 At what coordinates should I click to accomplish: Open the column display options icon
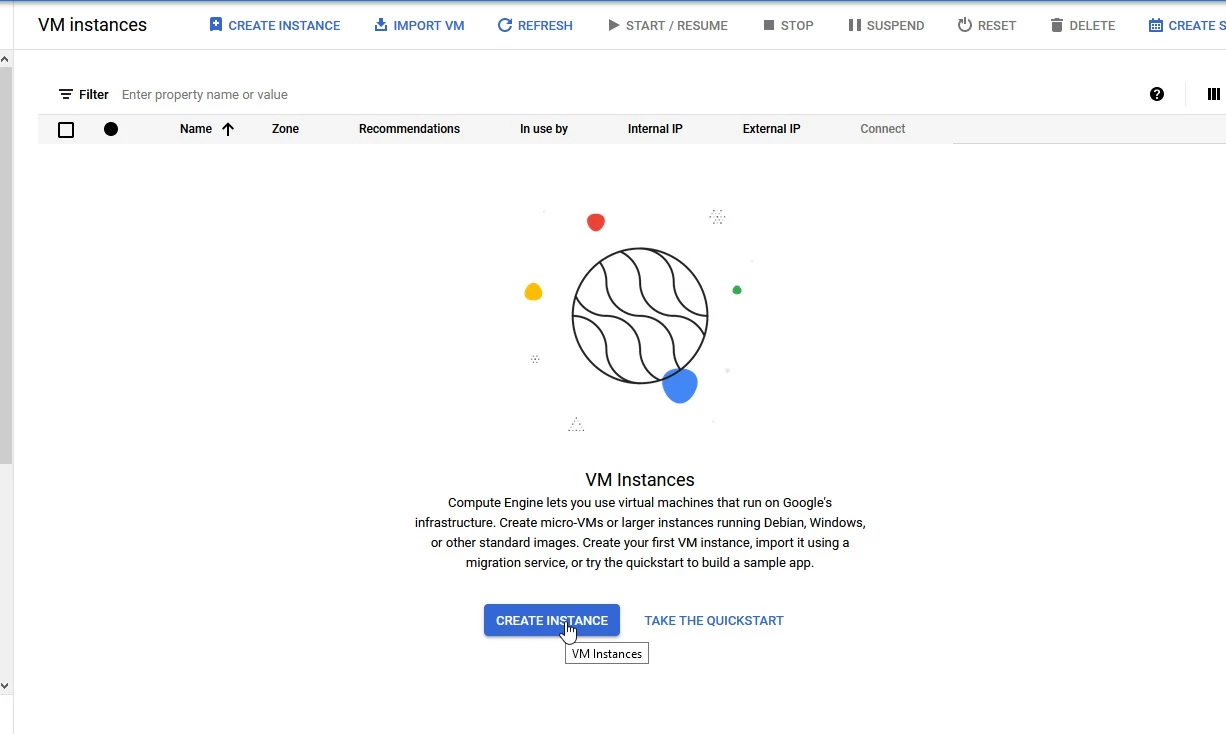[x=1214, y=94]
